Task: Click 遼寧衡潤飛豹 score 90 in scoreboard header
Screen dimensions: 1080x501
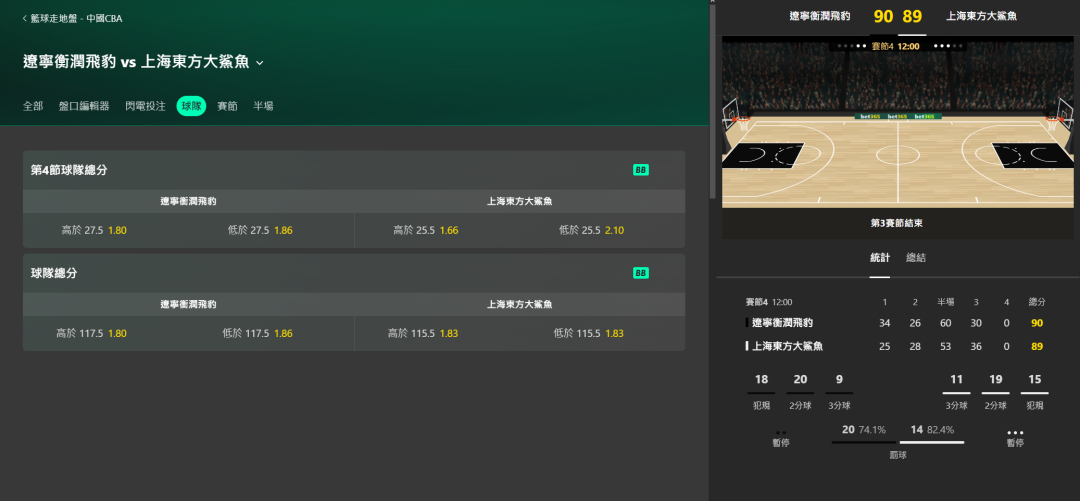Action: 884,16
